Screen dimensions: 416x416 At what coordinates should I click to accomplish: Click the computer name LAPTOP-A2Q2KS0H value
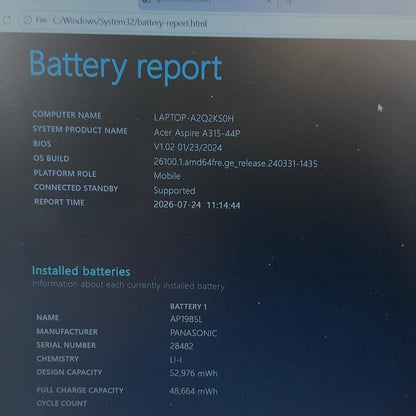click(194, 118)
